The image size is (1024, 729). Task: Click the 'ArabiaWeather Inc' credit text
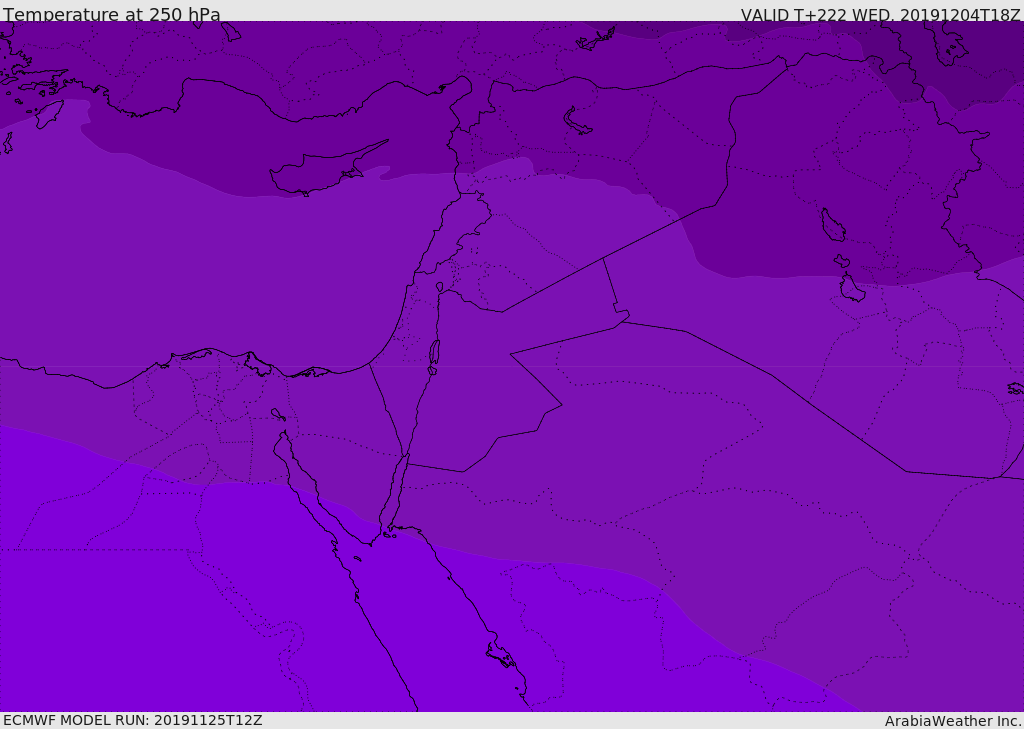click(x=953, y=721)
